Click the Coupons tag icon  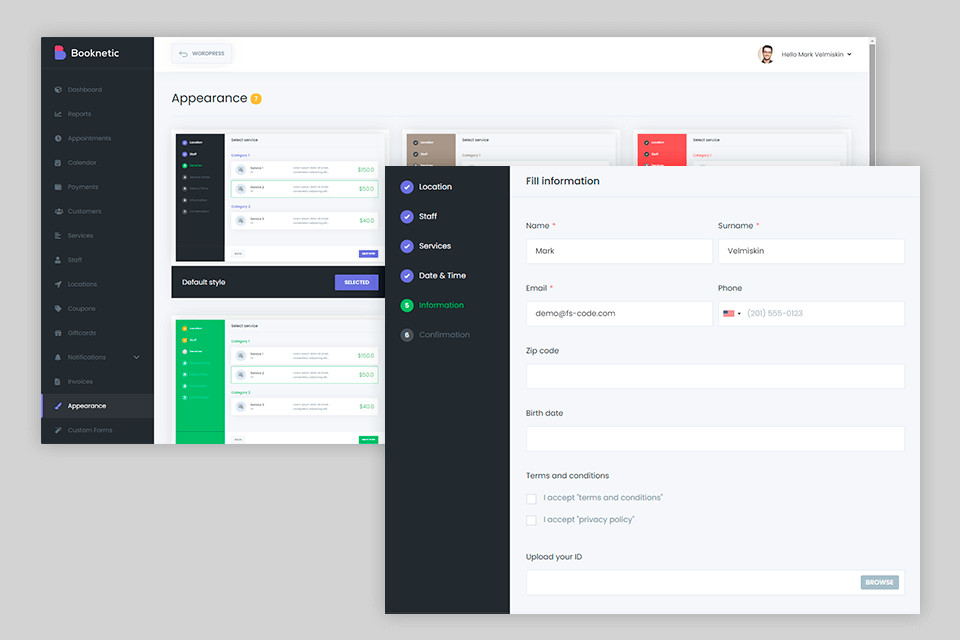[x=58, y=309]
